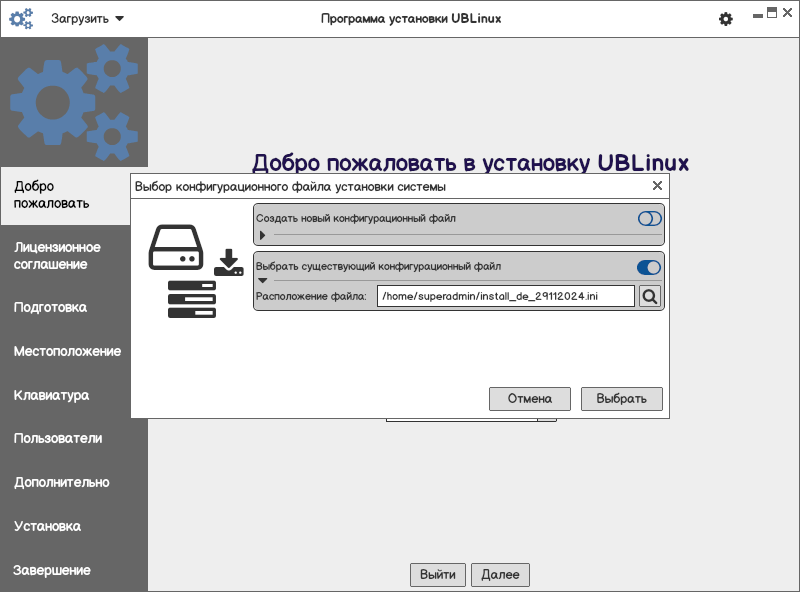Click the Выйти button at the bottom
The image size is (800, 592).
click(438, 575)
